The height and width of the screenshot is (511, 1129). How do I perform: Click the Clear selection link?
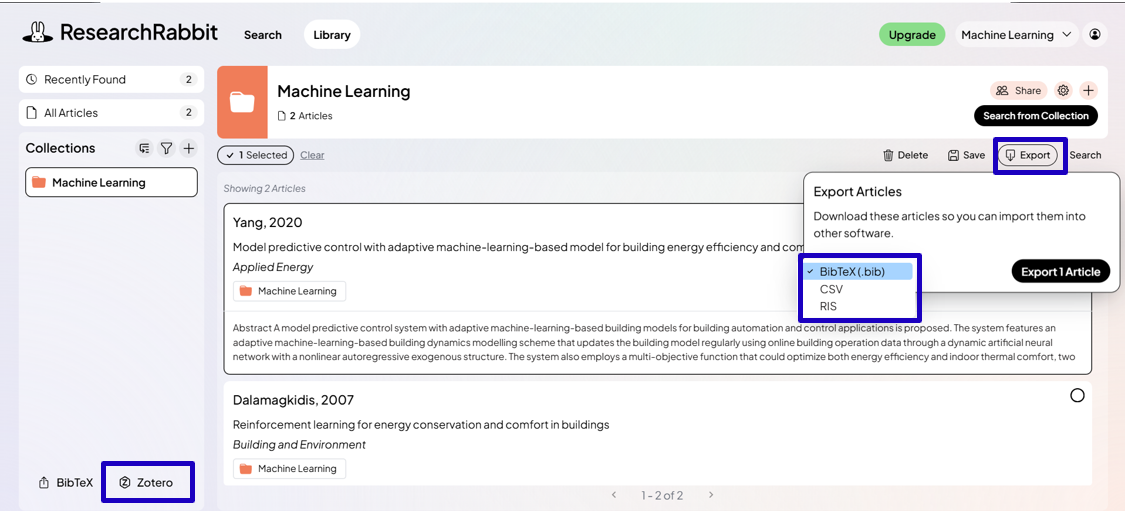(x=312, y=155)
